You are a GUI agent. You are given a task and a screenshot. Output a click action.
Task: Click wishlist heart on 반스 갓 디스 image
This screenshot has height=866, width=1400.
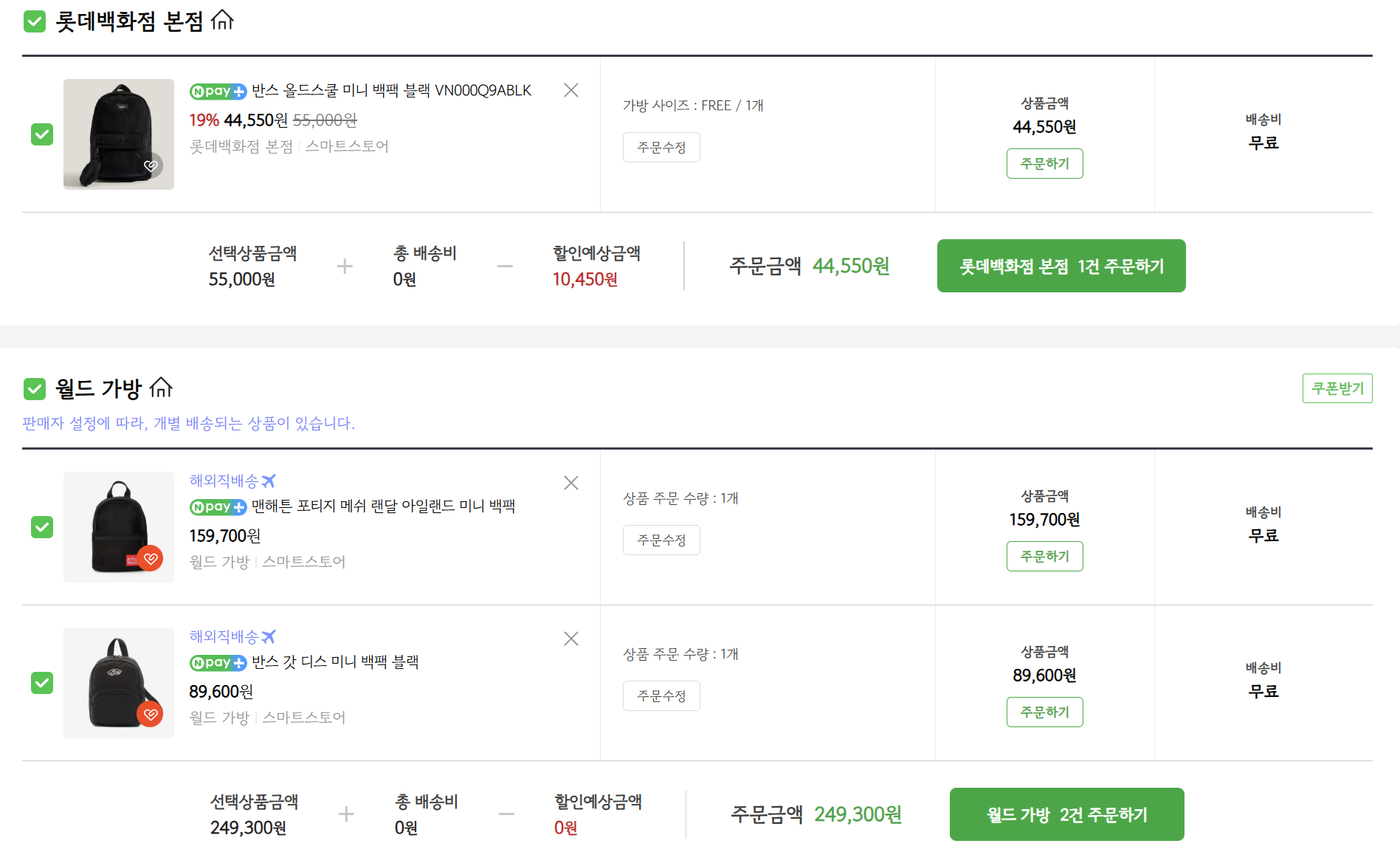(151, 714)
